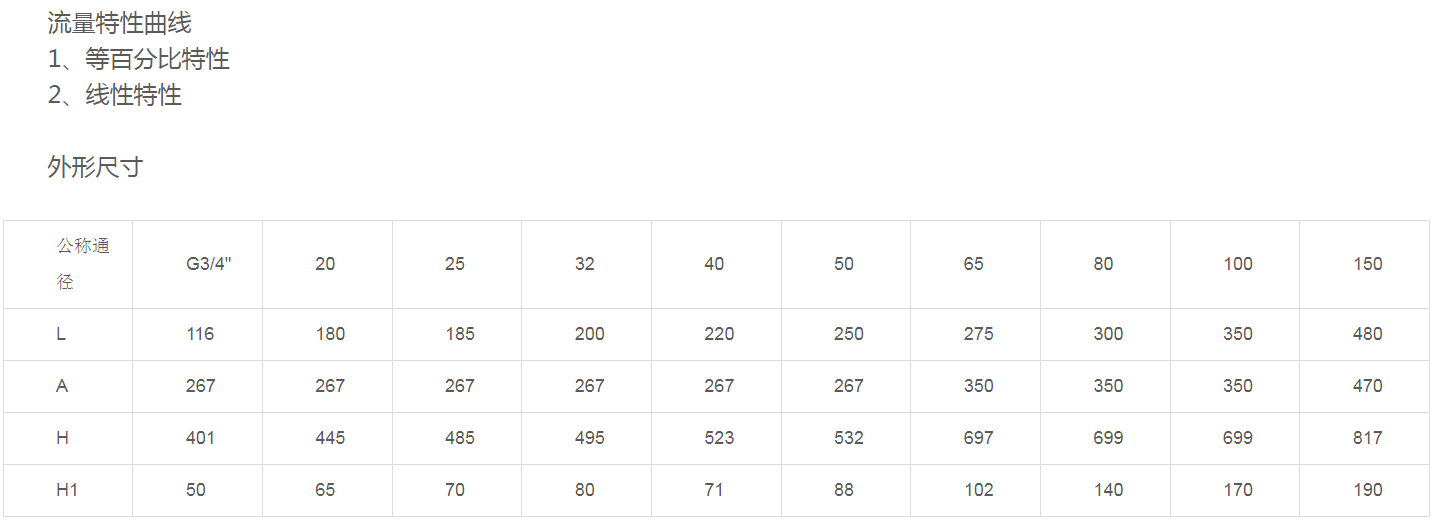
Task: Click the L value 480 cell
Action: tap(1367, 334)
